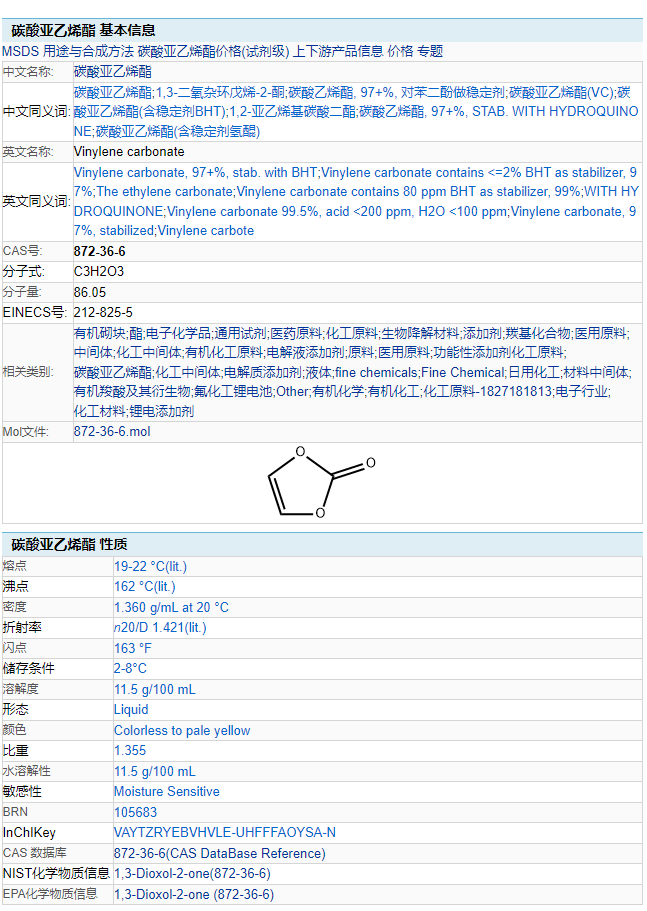Open the 有机羧酸及其衍生物 category link

(132, 392)
